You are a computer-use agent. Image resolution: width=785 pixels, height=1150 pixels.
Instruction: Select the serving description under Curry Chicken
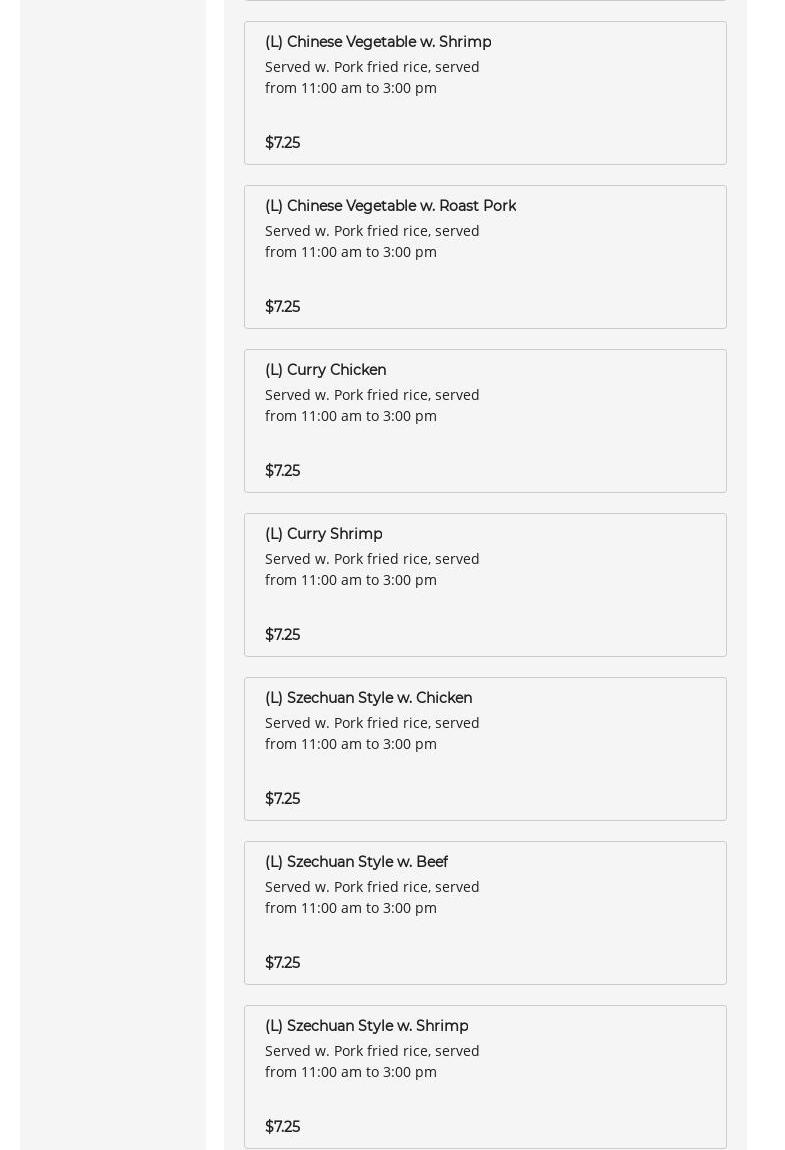371,405
